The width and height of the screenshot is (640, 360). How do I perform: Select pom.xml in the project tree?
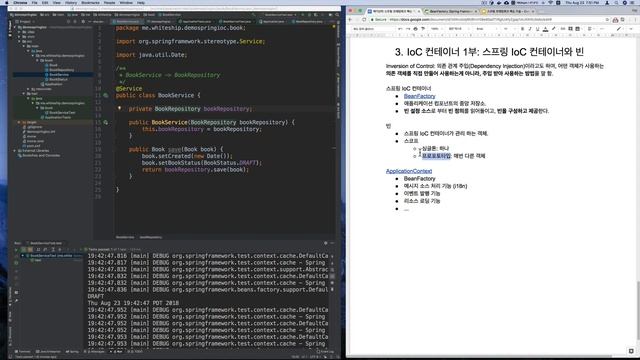(33, 146)
